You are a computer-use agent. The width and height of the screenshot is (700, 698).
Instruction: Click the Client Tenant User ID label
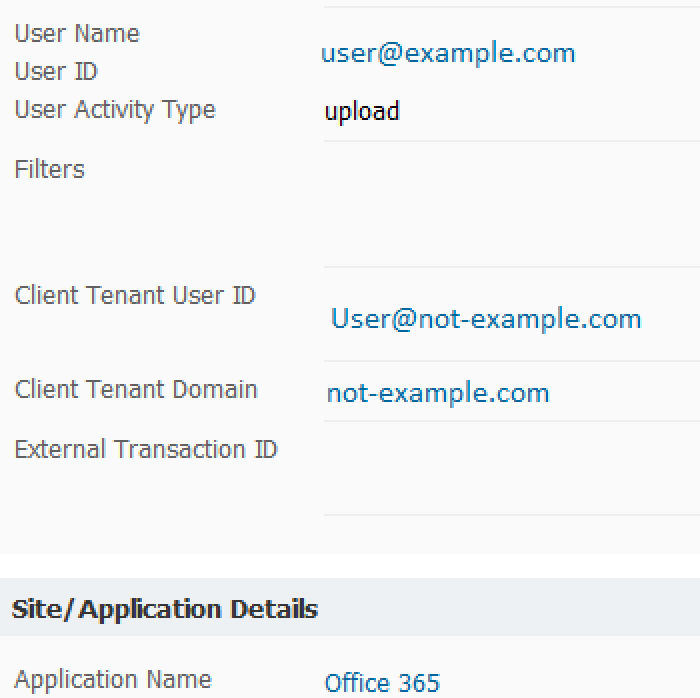135,296
